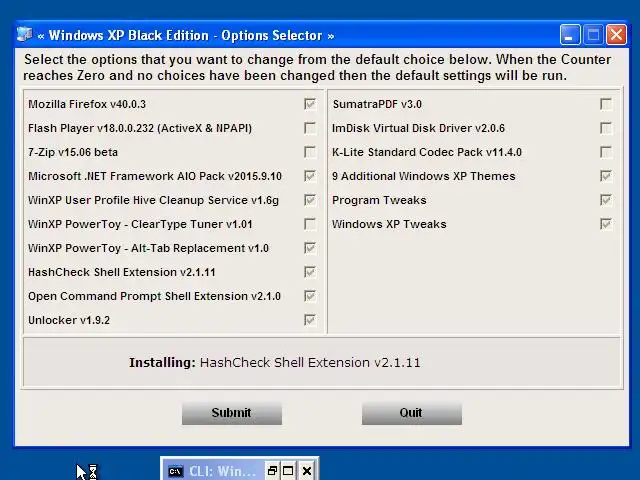This screenshot has height=480, width=640.
Task: Click the '7-Zip v15.06 beta' label
Action: 73,152
